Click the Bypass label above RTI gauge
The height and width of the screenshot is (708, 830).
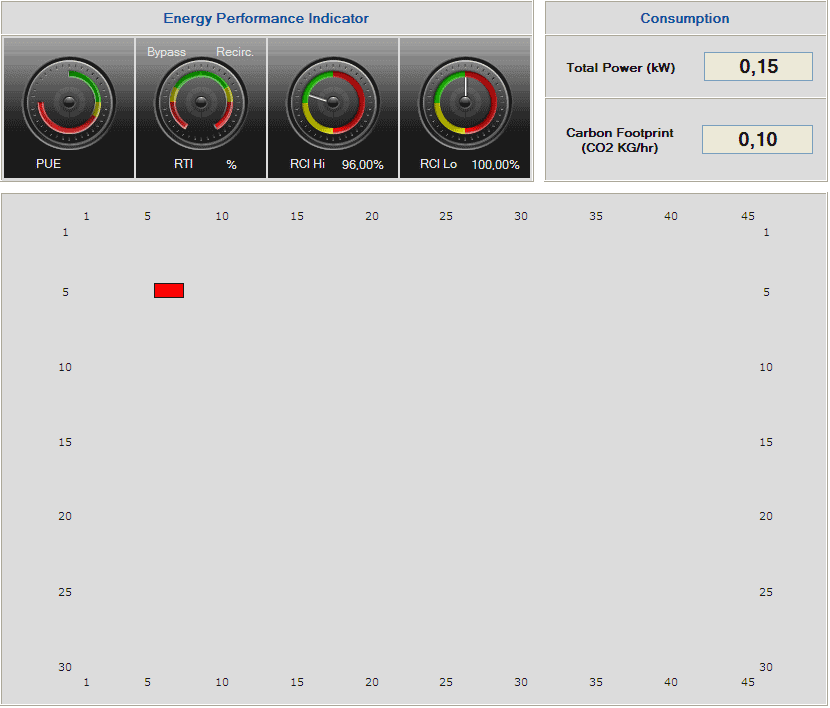pos(166,52)
